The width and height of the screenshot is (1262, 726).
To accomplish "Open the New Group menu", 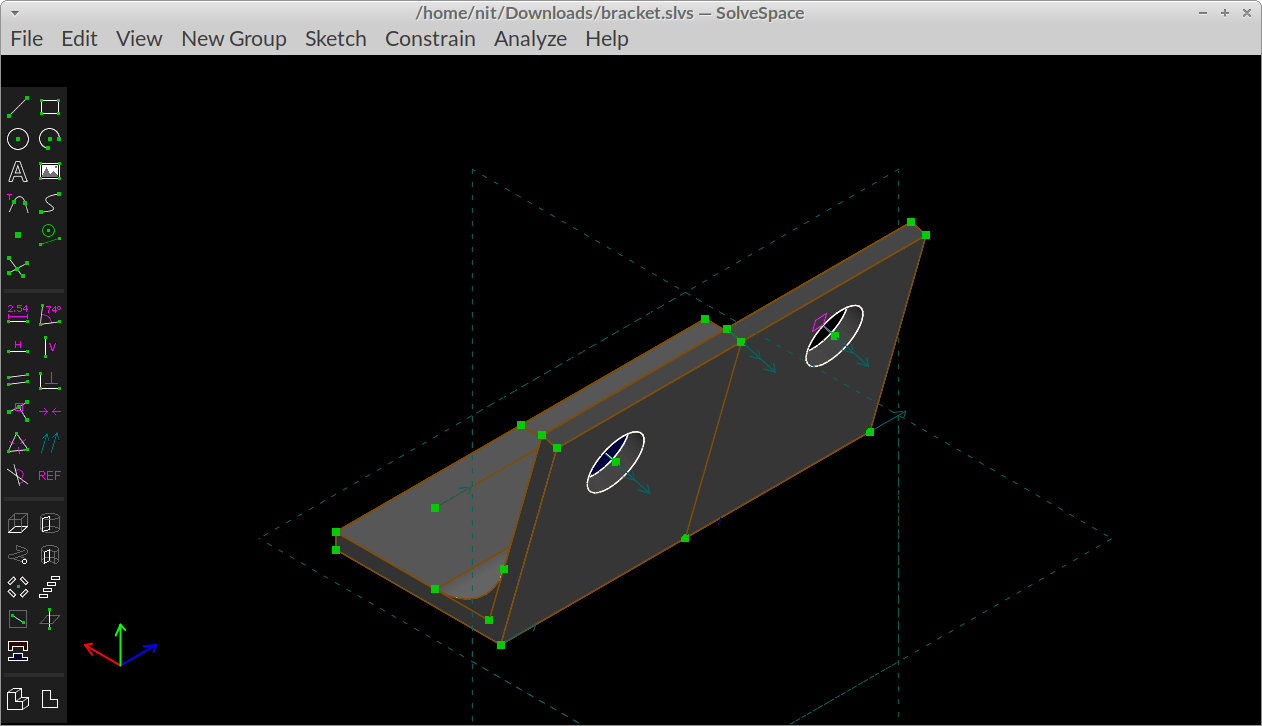I will [x=234, y=39].
